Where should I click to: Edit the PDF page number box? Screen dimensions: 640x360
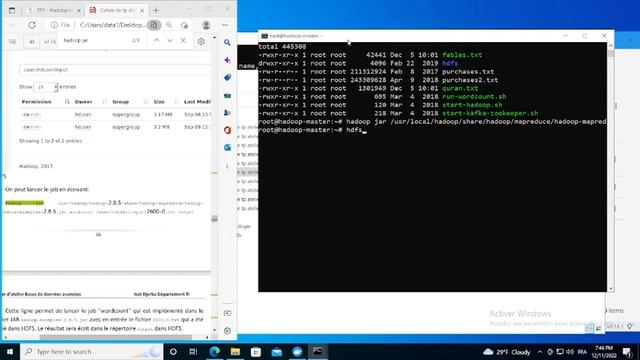click(x=32, y=42)
